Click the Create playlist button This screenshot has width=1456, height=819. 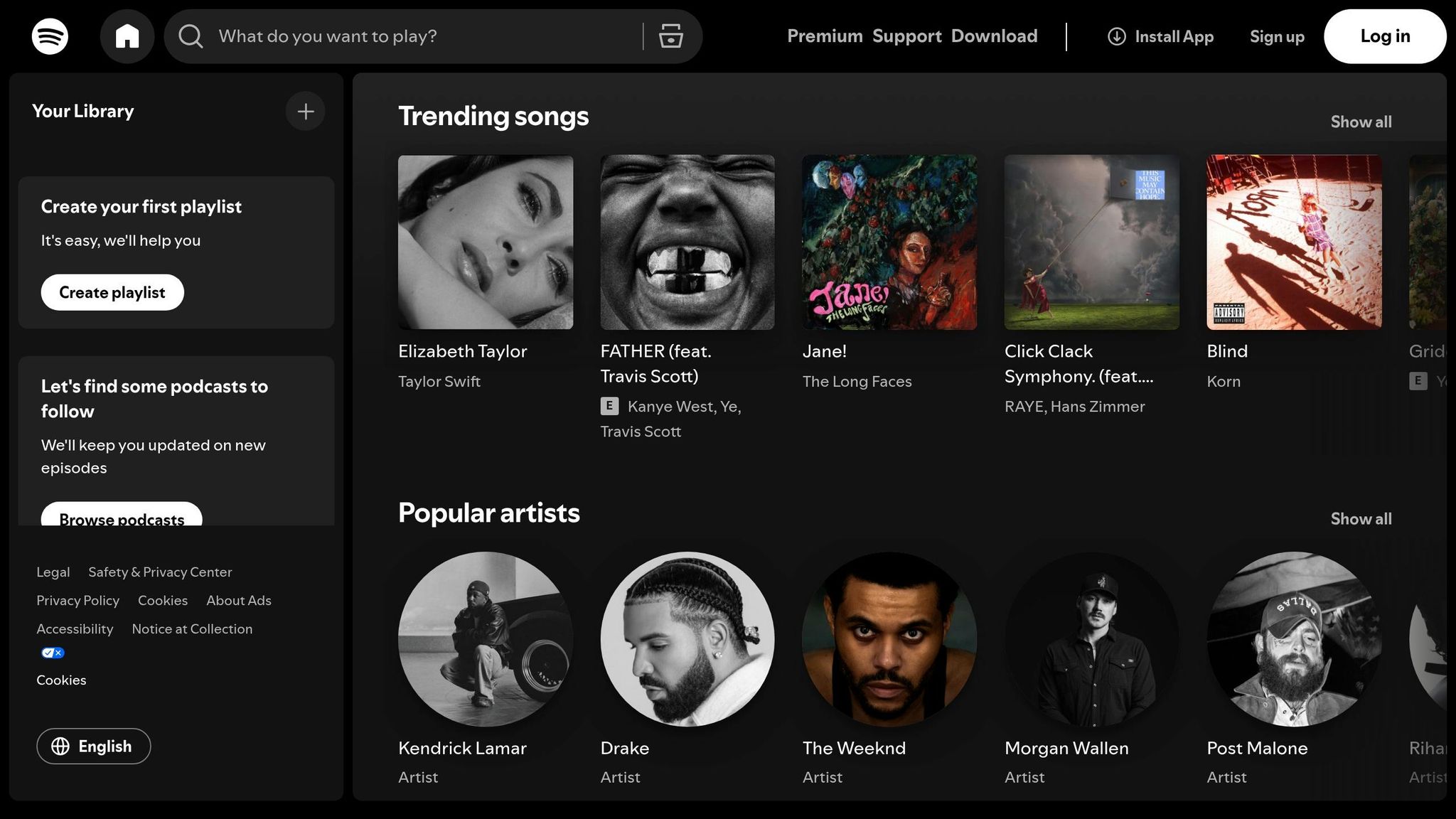coord(112,292)
